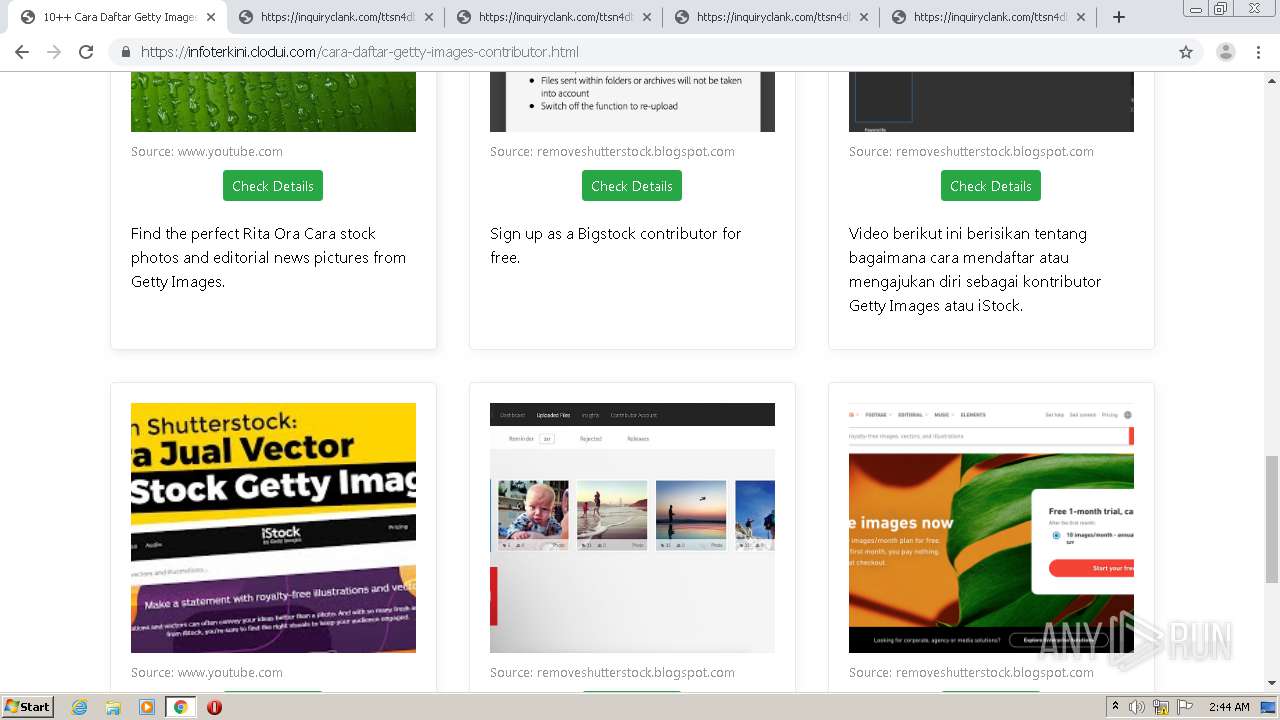Close the Cara Daftar Getty Images tab
Viewport: 1280px width, 720px height.
211,17
